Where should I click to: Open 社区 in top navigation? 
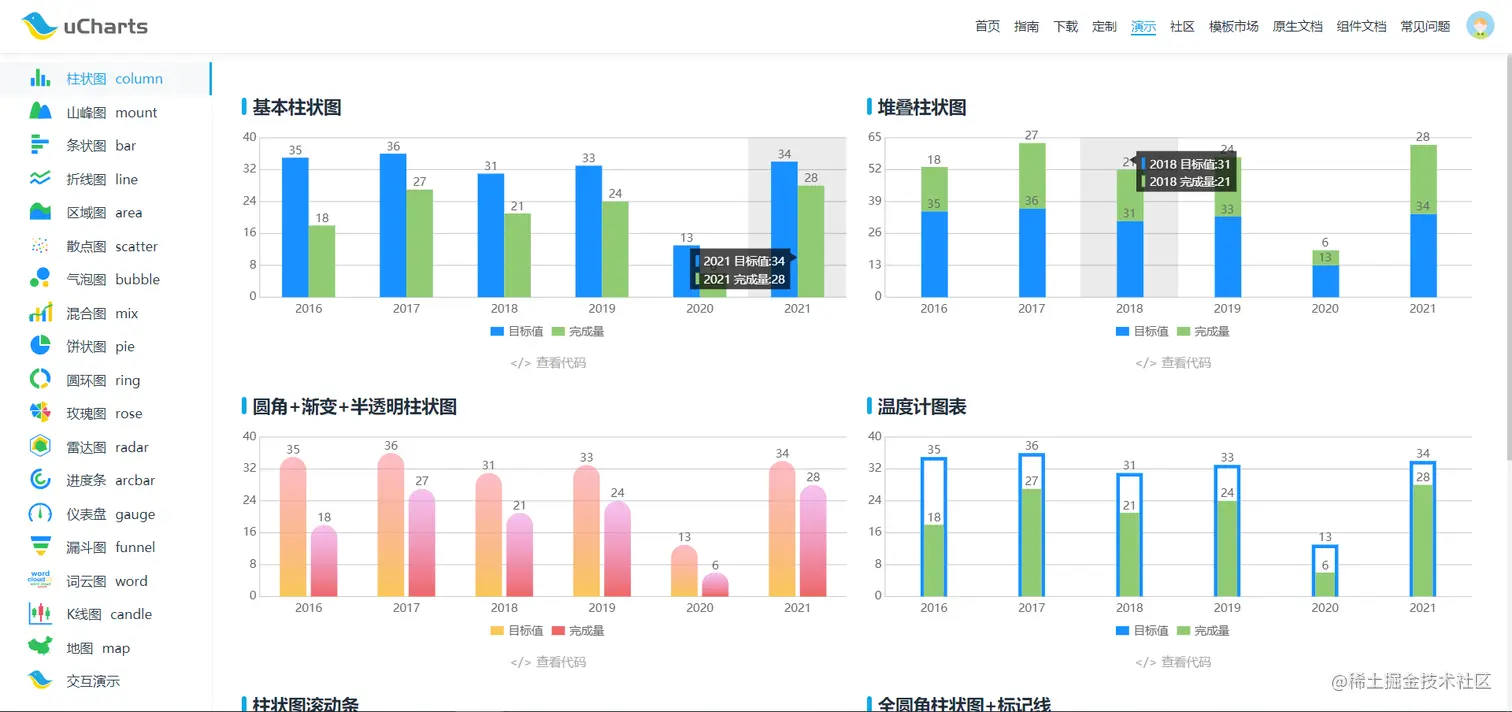[1182, 26]
